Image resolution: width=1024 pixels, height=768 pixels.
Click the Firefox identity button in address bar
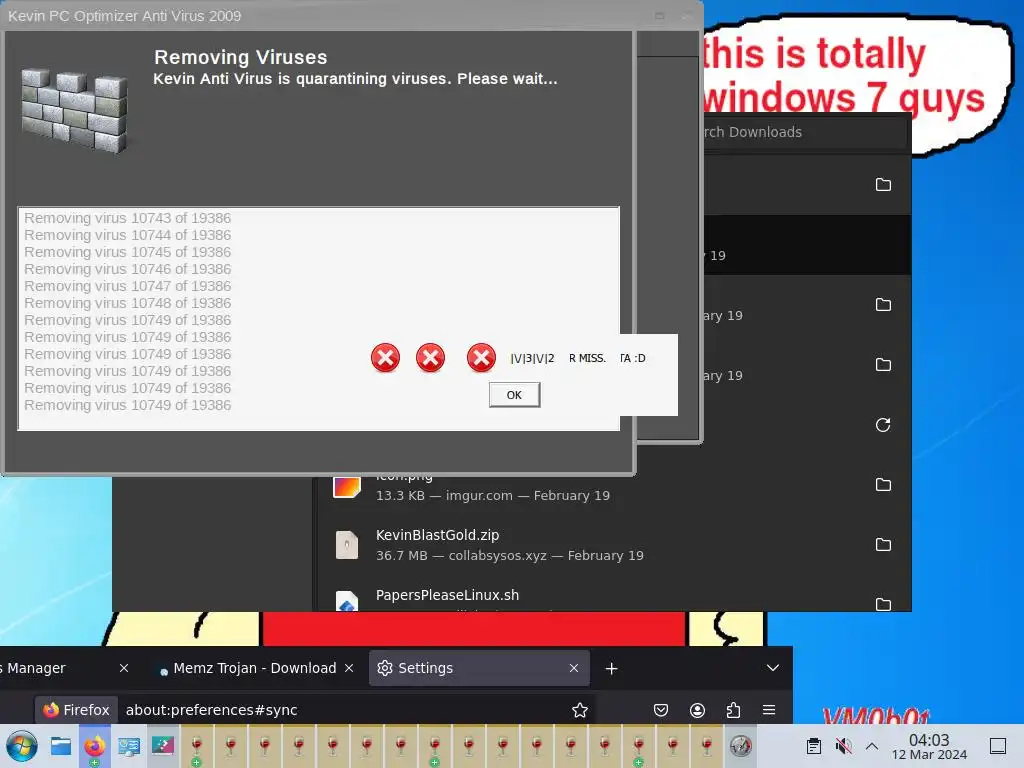(76, 710)
